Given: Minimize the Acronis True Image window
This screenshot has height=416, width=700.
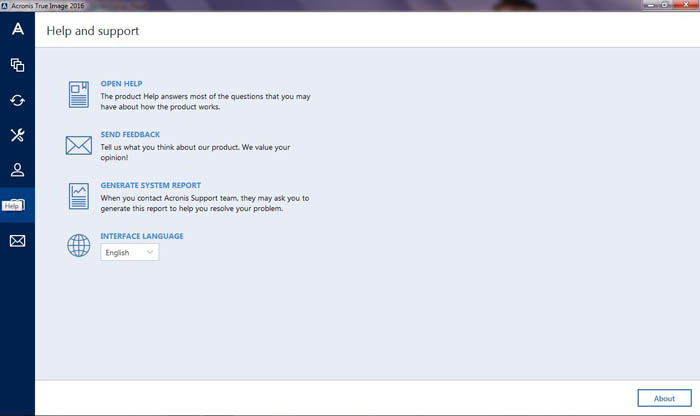Looking at the screenshot, I should 650,5.
